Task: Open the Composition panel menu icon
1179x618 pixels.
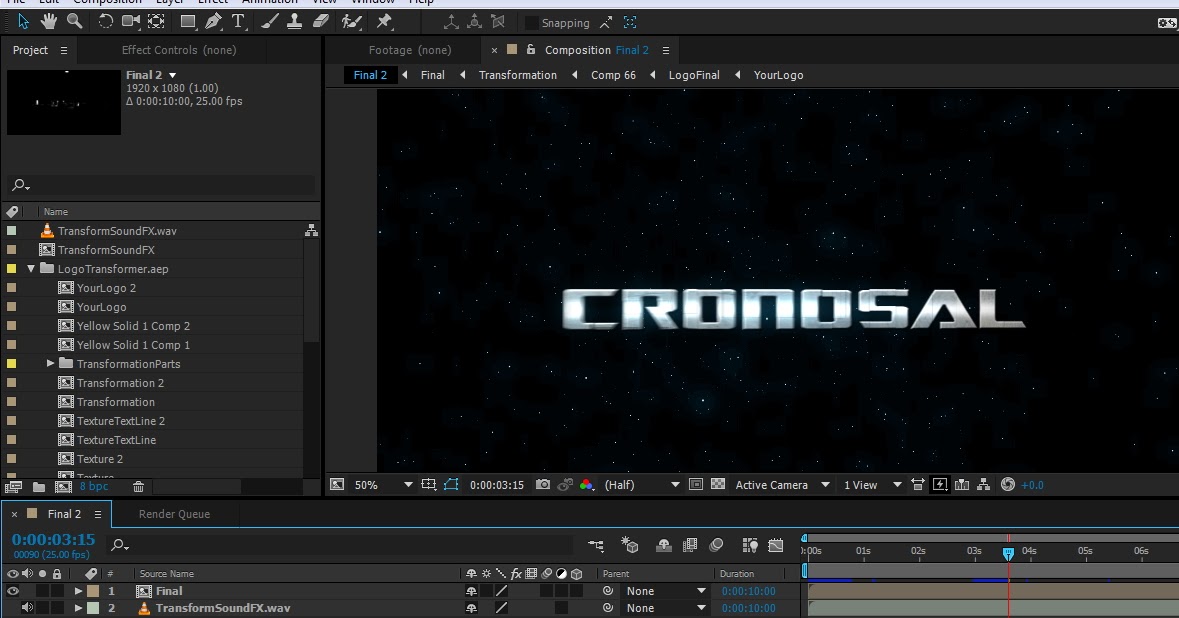Action: pyautogui.click(x=665, y=50)
